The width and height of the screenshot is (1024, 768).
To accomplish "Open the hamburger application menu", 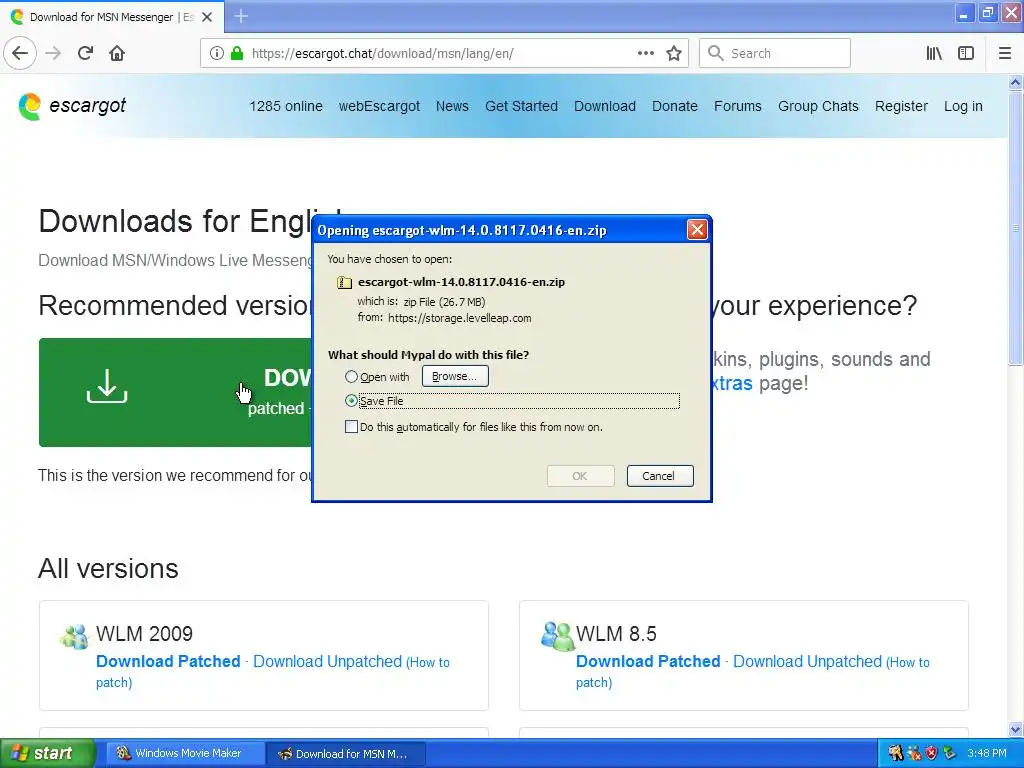I will 1005,54.
